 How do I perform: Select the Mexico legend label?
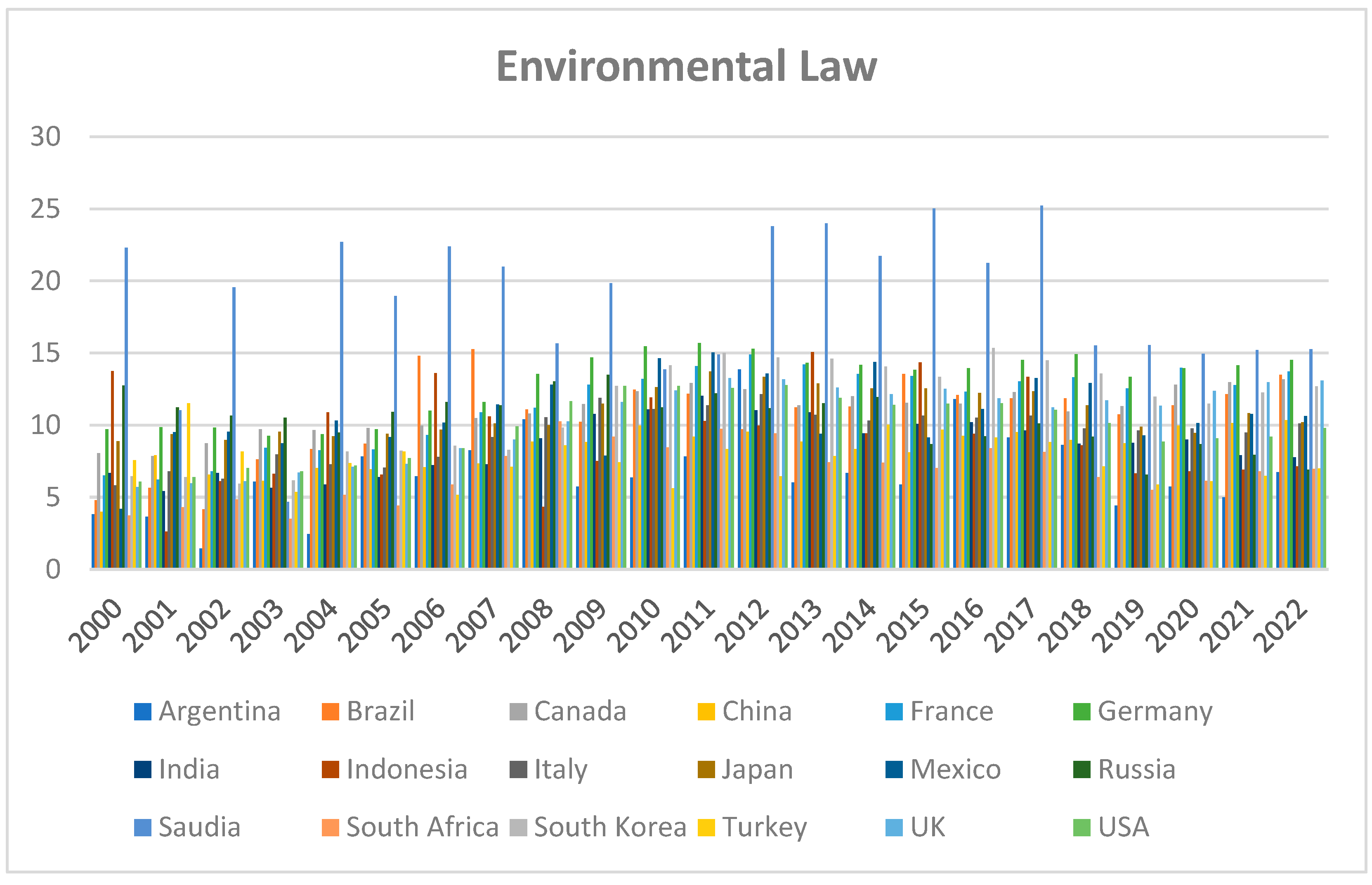956,769
